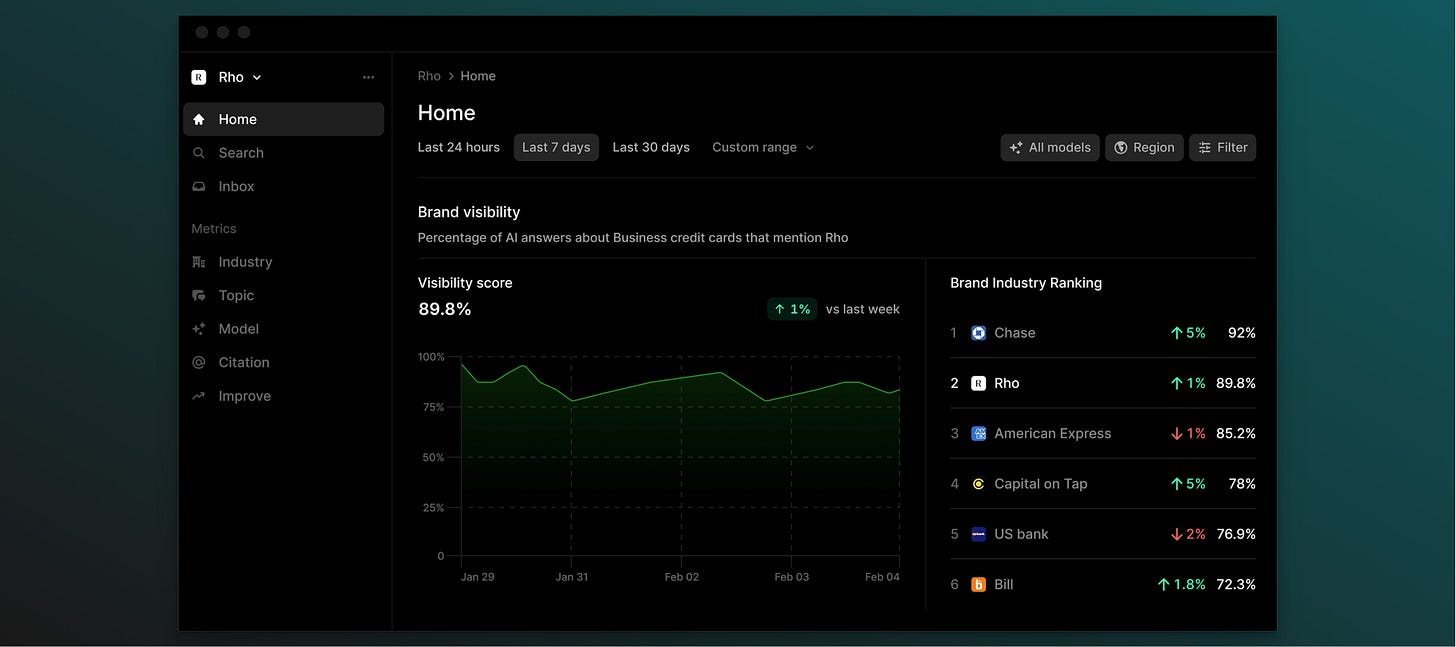The image size is (1456, 647).
Task: Select the Chase ranking row name
Action: coord(1015,333)
